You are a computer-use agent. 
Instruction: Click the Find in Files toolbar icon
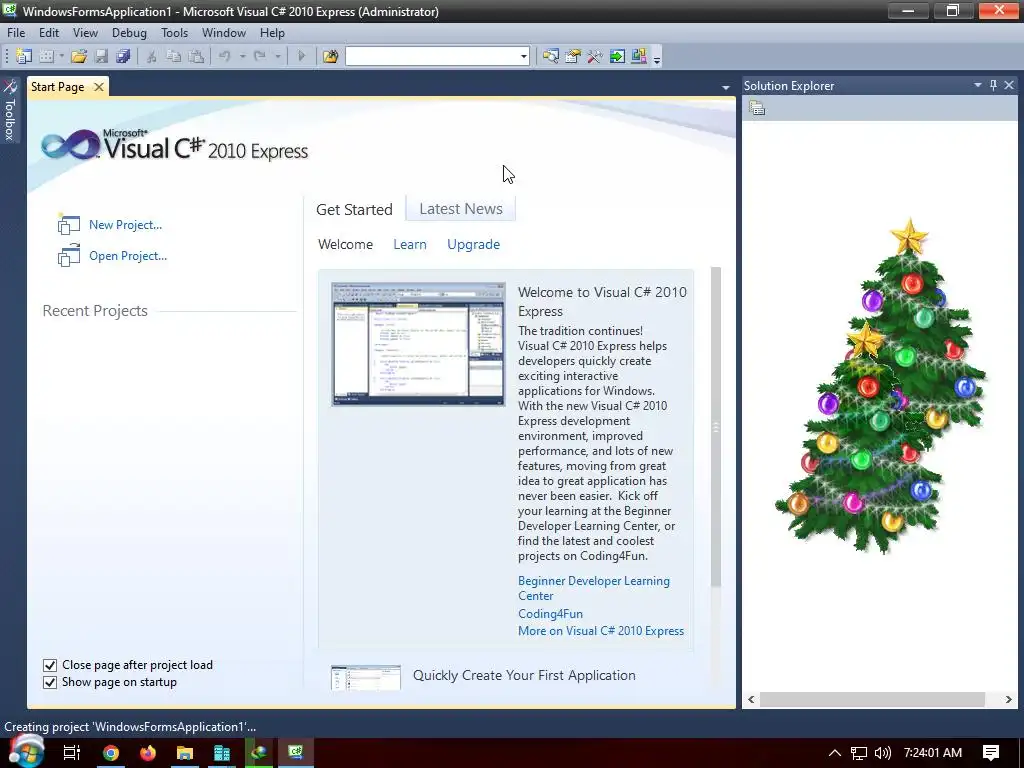(330, 57)
